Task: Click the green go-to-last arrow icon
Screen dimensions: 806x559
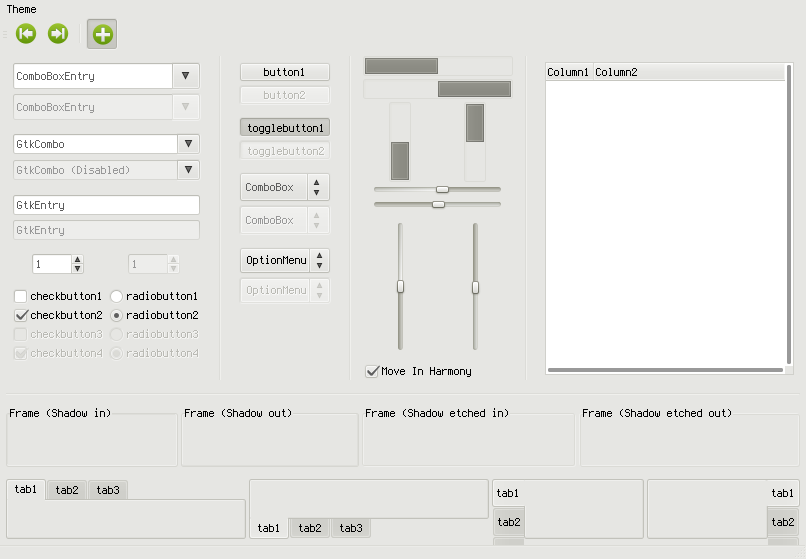Action: click(x=58, y=34)
